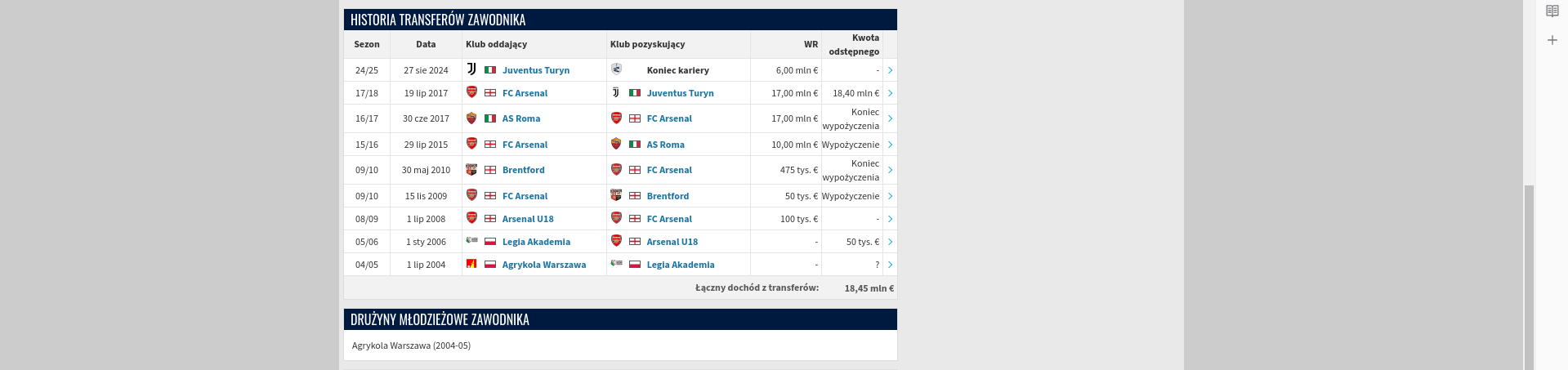Click the AS Roma link in the 15/16 row
Viewport: 1568px width, 370px height.
point(665,145)
